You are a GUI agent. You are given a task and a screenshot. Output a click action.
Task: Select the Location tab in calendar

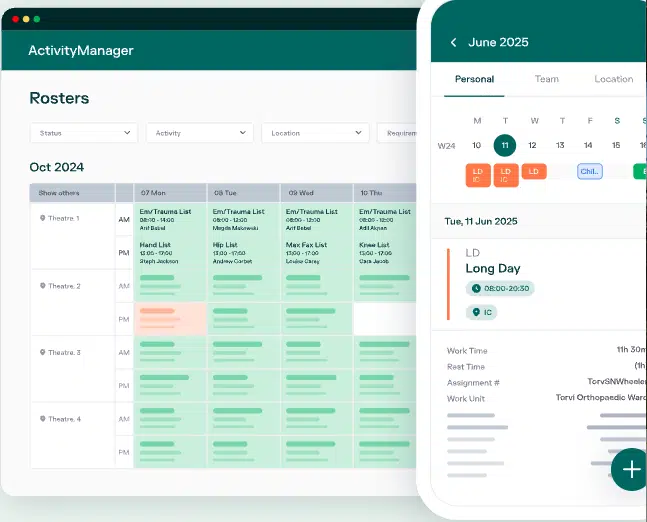coord(613,79)
